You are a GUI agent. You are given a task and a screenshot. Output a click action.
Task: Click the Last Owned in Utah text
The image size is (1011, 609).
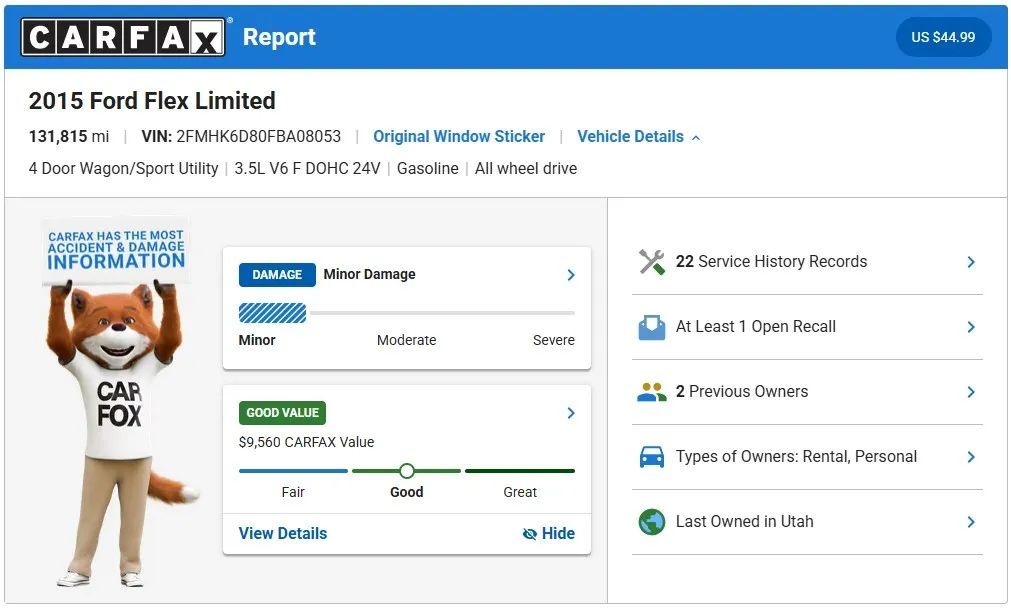(745, 521)
